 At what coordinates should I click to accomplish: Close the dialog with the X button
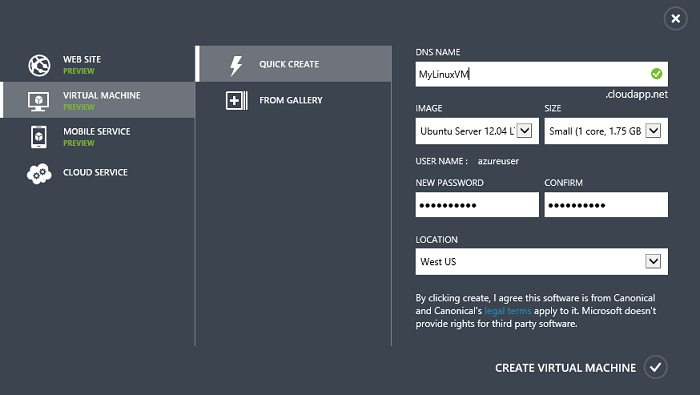(675, 18)
